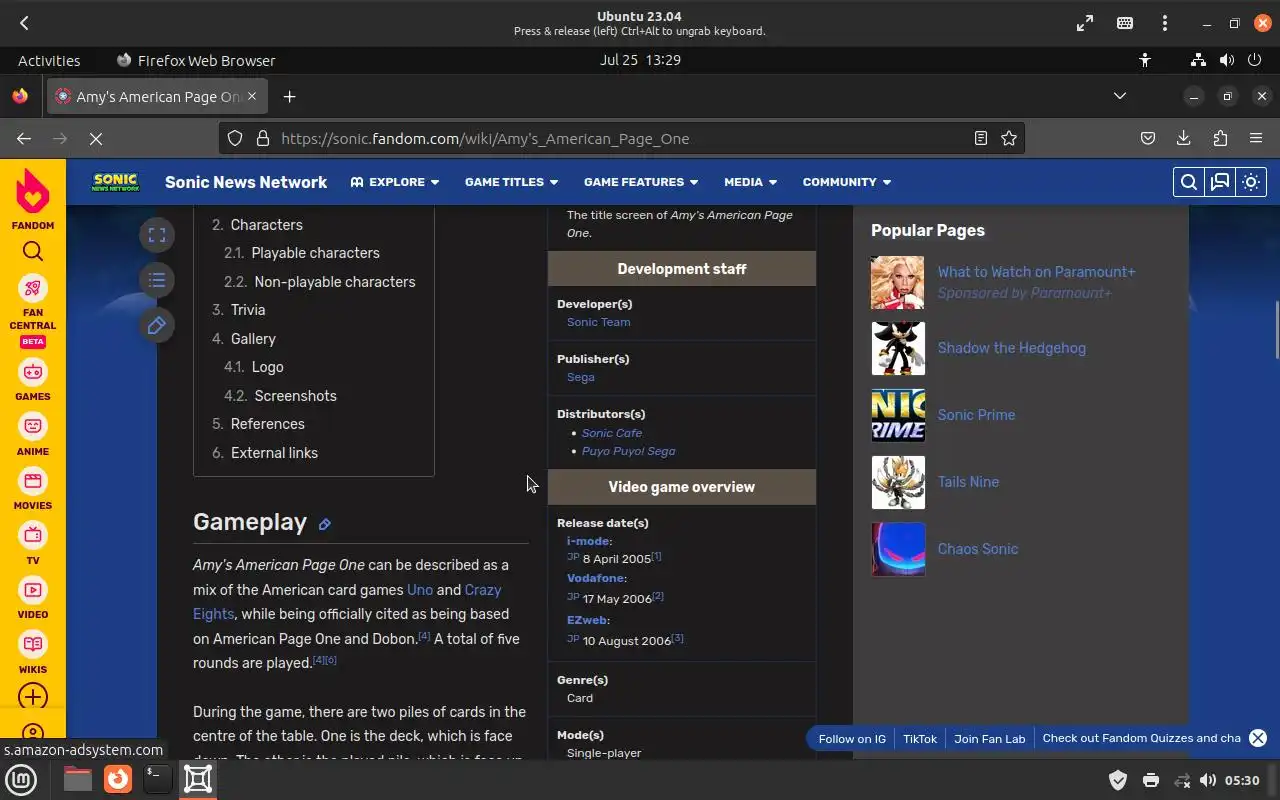Click the URL address bar

[620, 139]
